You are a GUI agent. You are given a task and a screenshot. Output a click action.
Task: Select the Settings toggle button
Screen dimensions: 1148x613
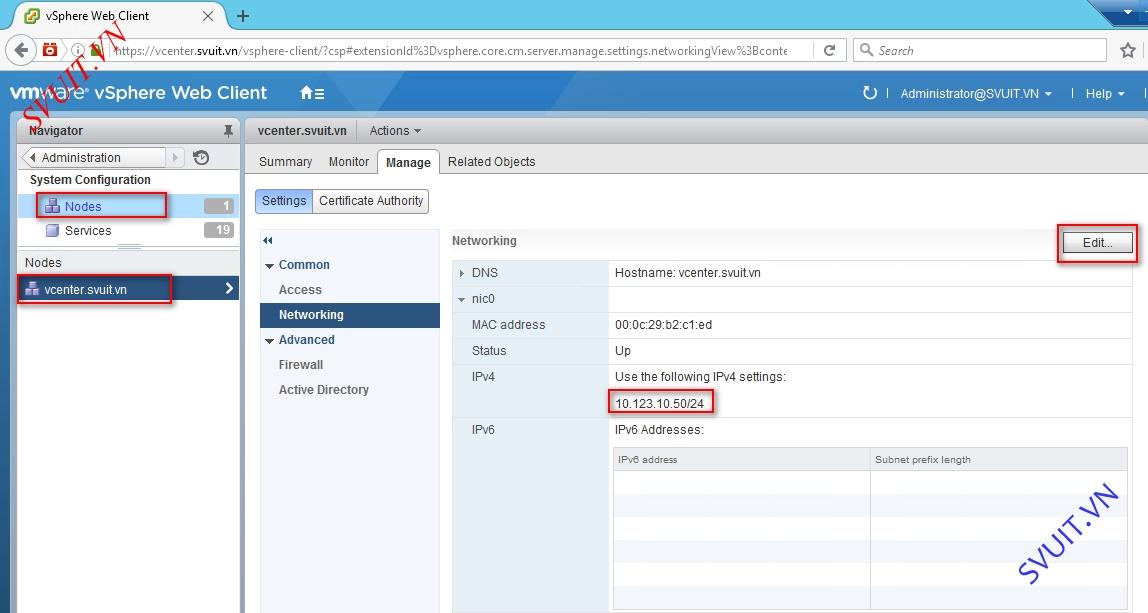click(284, 201)
